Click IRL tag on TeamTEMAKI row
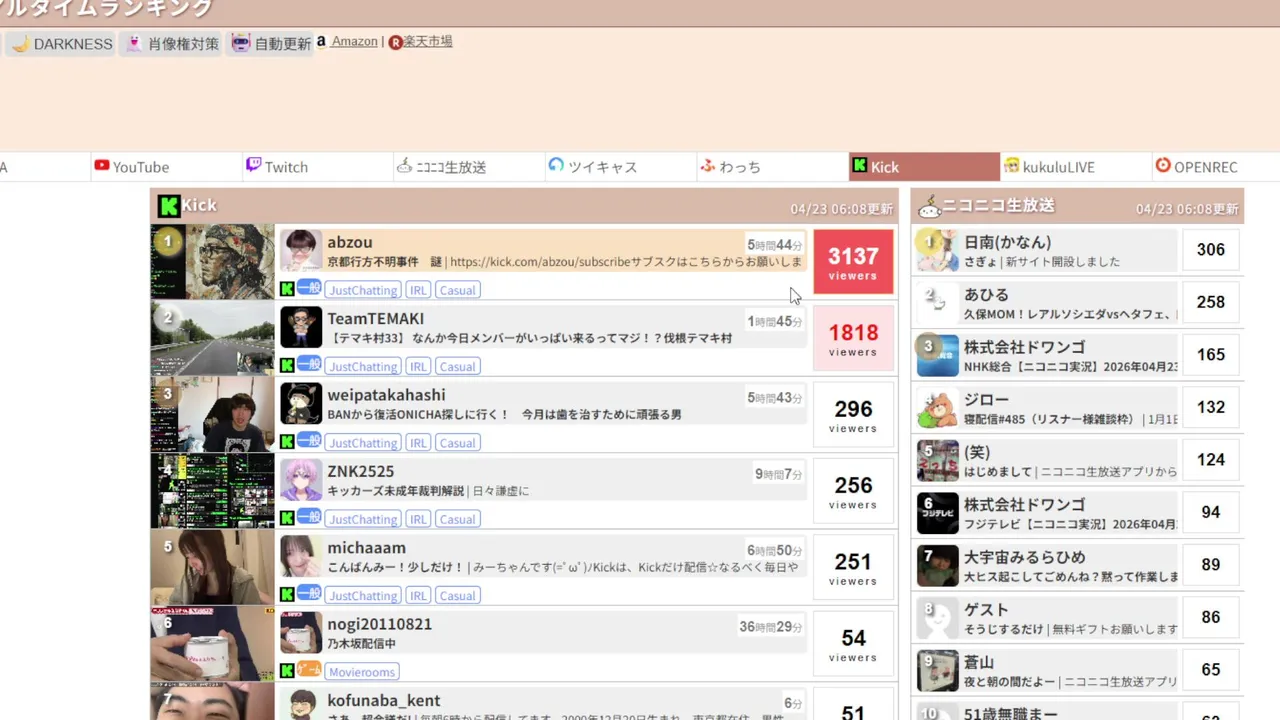The image size is (1280, 720). tap(418, 366)
